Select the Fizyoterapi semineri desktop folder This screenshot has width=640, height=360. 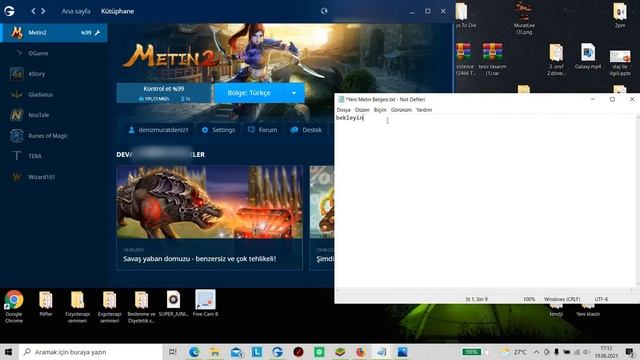[78, 307]
